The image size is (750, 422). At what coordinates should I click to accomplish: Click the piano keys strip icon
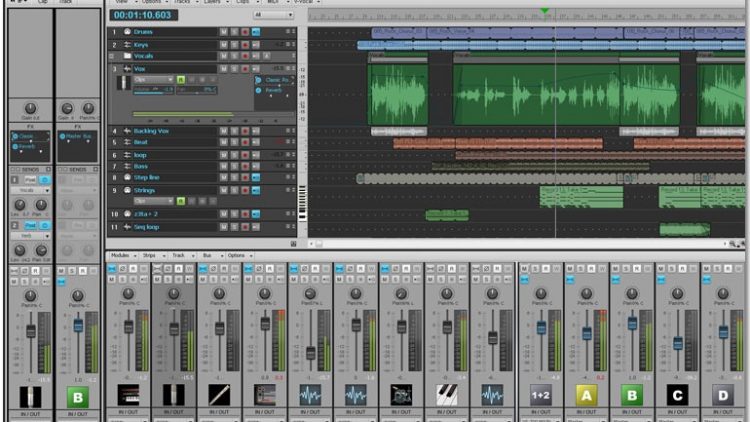pyautogui.click(x=446, y=395)
